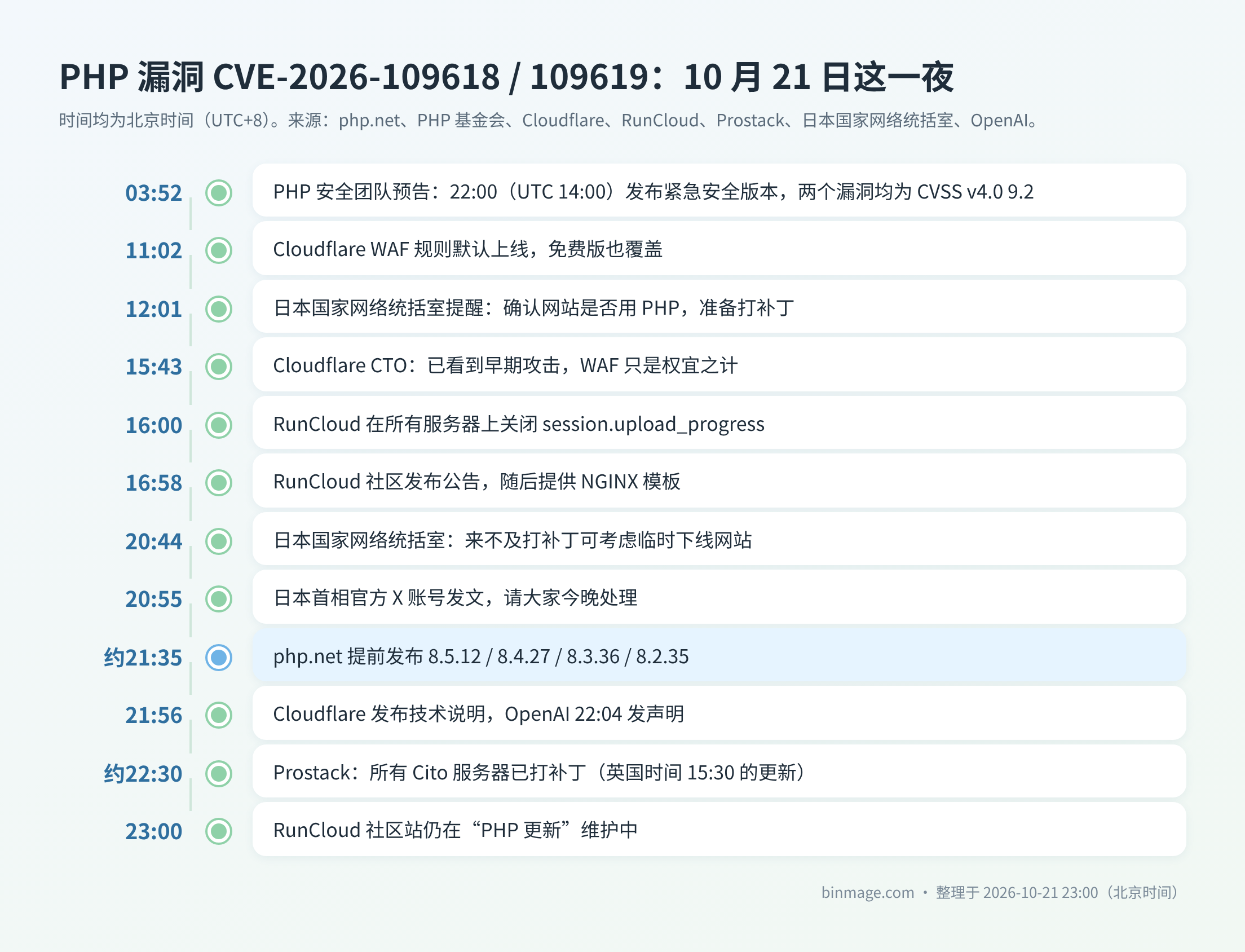The image size is (1245, 952).
Task: Open the RunCloud 社区站仍在维护 card
Action: [x=719, y=830]
